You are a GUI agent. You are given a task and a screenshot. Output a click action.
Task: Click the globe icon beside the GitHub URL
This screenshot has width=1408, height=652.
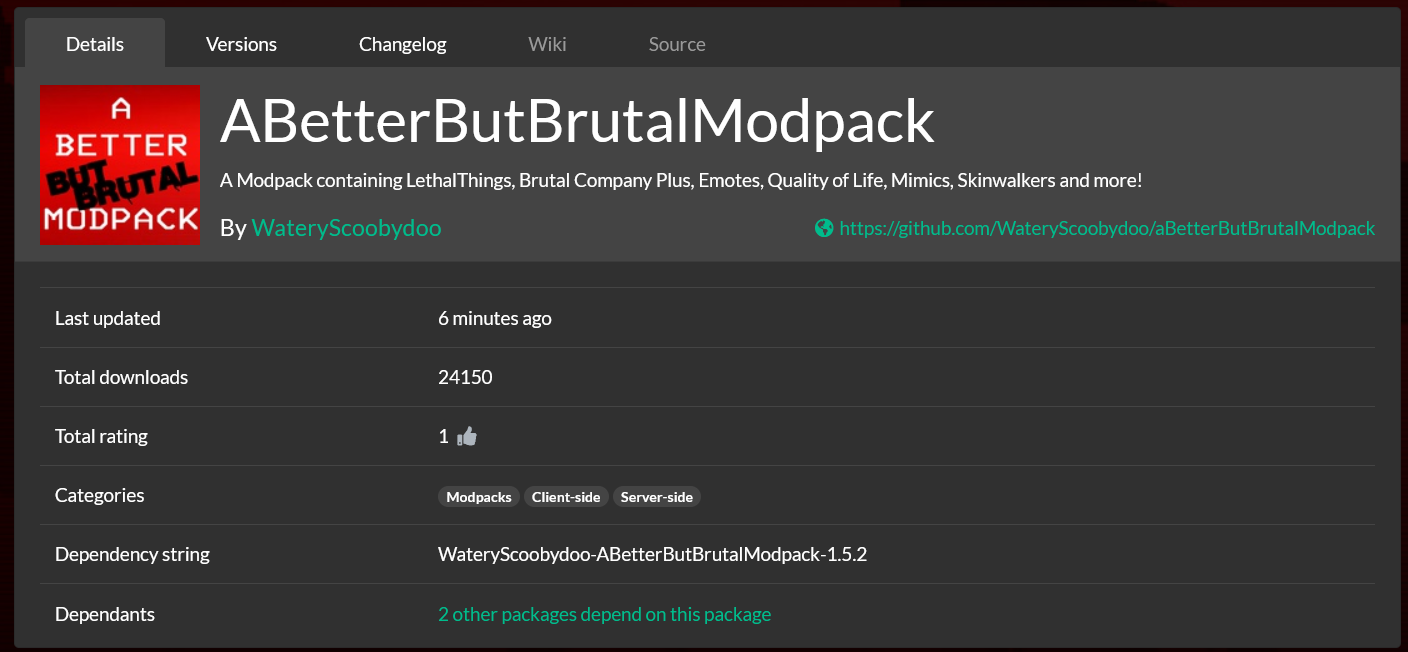(x=824, y=228)
